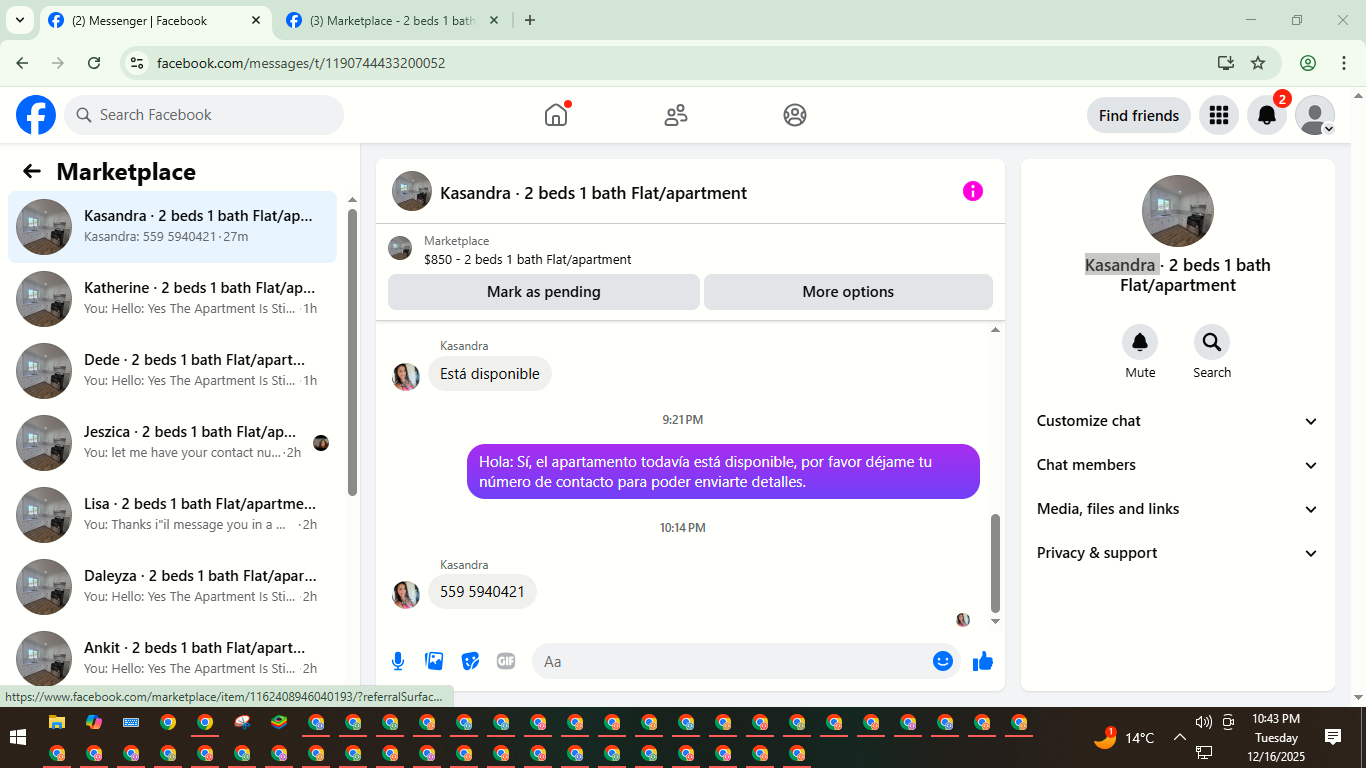
Task: Click the microphone voice clip icon
Action: click(398, 661)
